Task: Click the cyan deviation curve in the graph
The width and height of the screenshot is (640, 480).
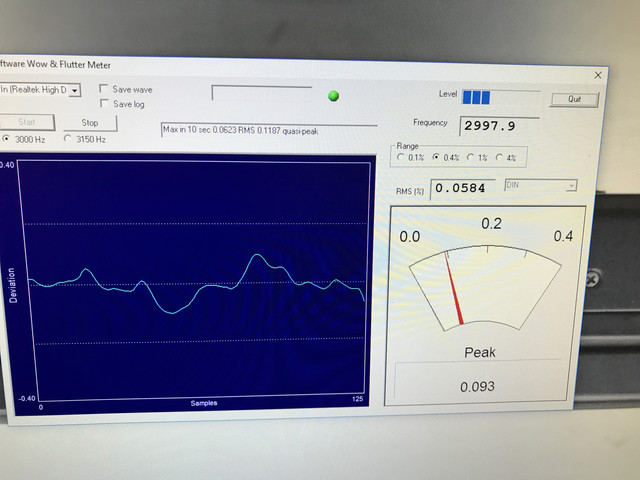Action: click(196, 284)
